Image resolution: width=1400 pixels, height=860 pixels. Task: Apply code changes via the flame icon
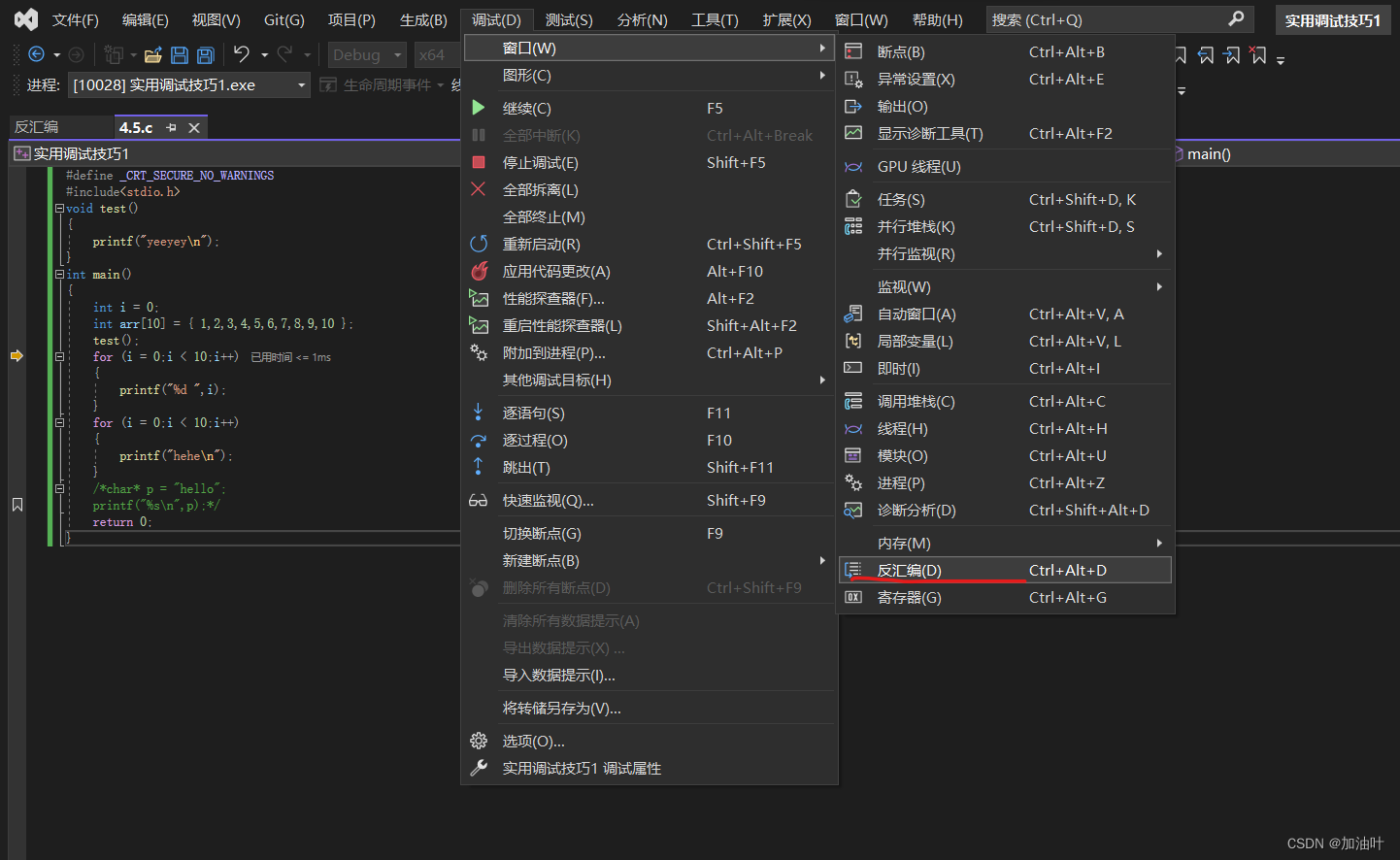[479, 271]
